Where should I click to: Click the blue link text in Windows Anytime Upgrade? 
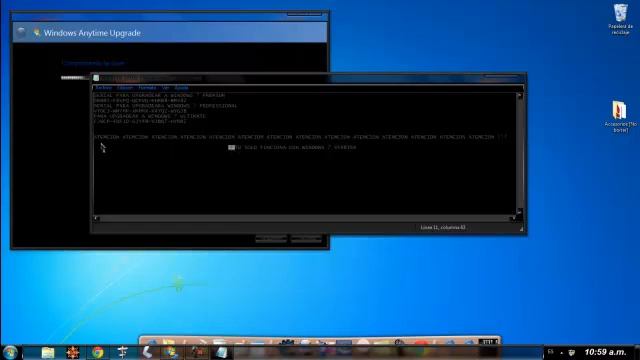94,63
